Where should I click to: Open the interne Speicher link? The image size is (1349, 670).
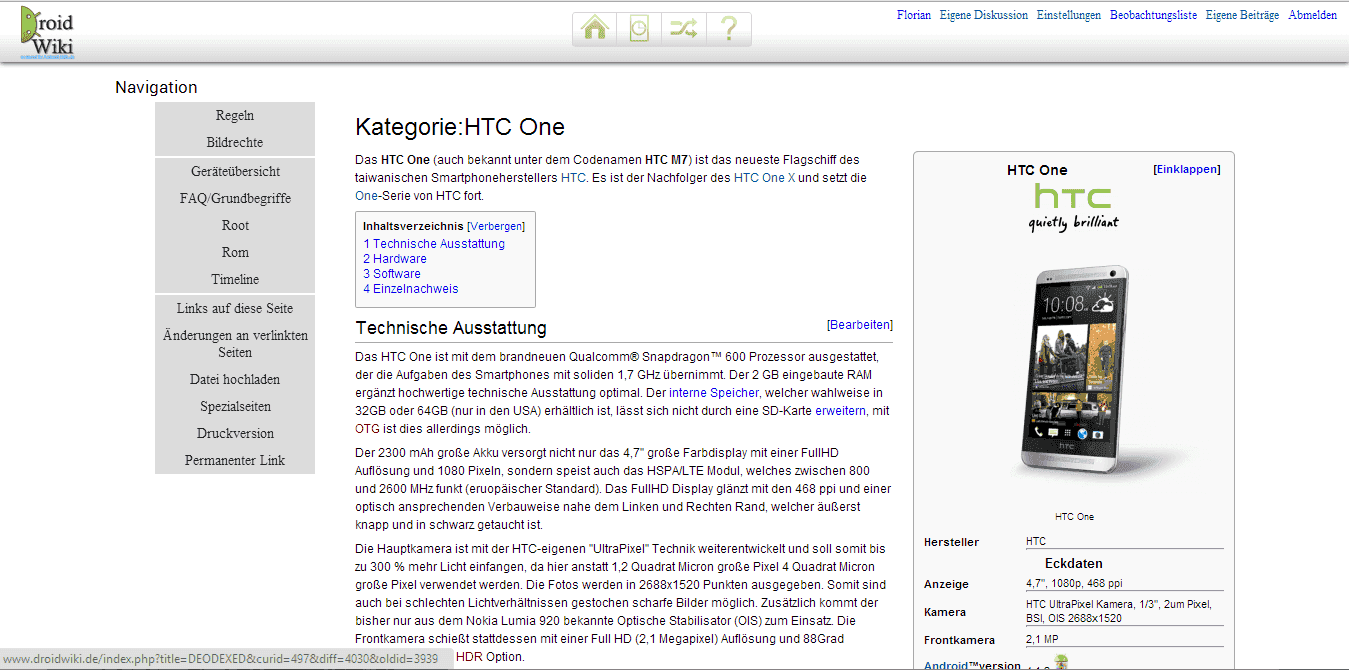[714, 393]
